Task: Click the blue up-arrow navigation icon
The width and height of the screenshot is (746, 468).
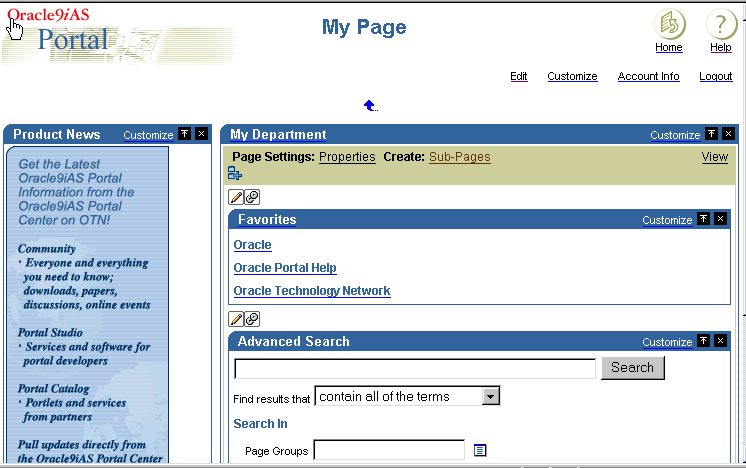Action: coord(370,105)
